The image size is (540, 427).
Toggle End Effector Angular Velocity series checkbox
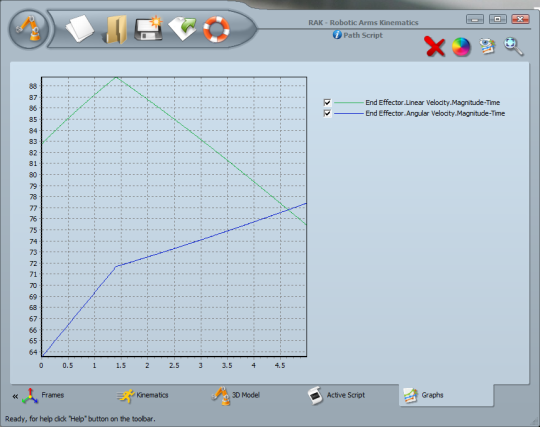[327, 113]
